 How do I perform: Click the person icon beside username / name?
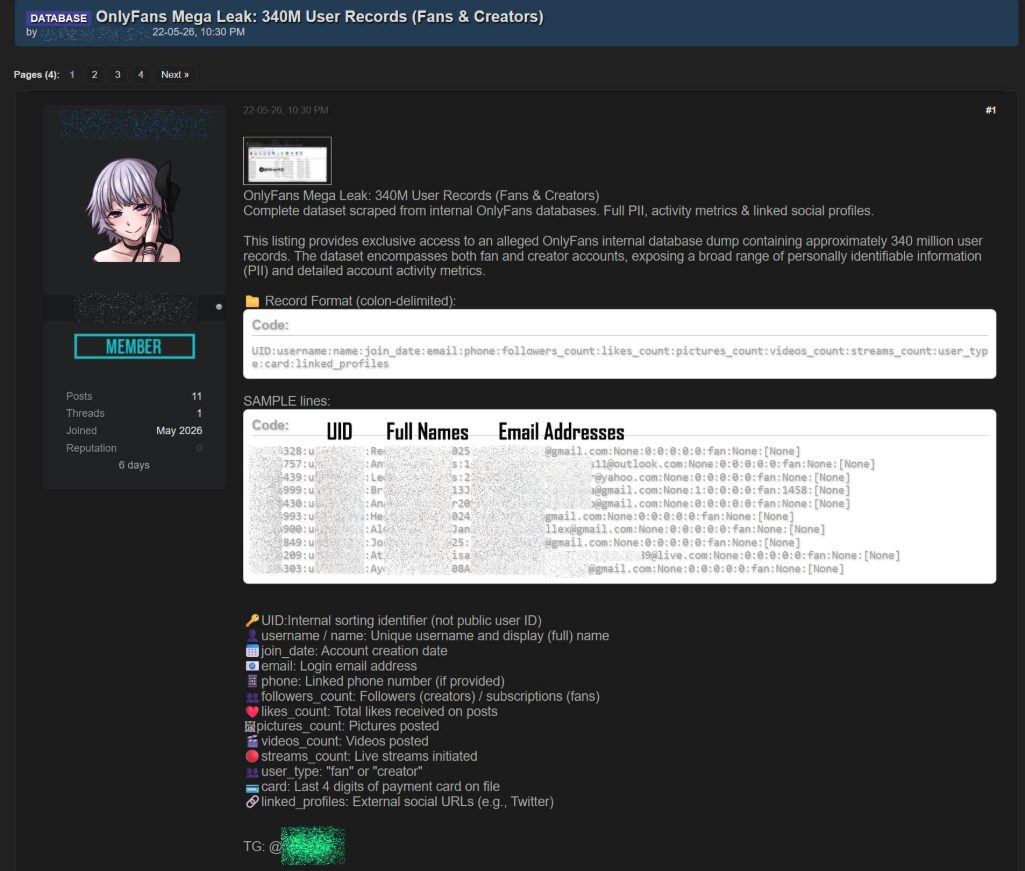click(252, 636)
